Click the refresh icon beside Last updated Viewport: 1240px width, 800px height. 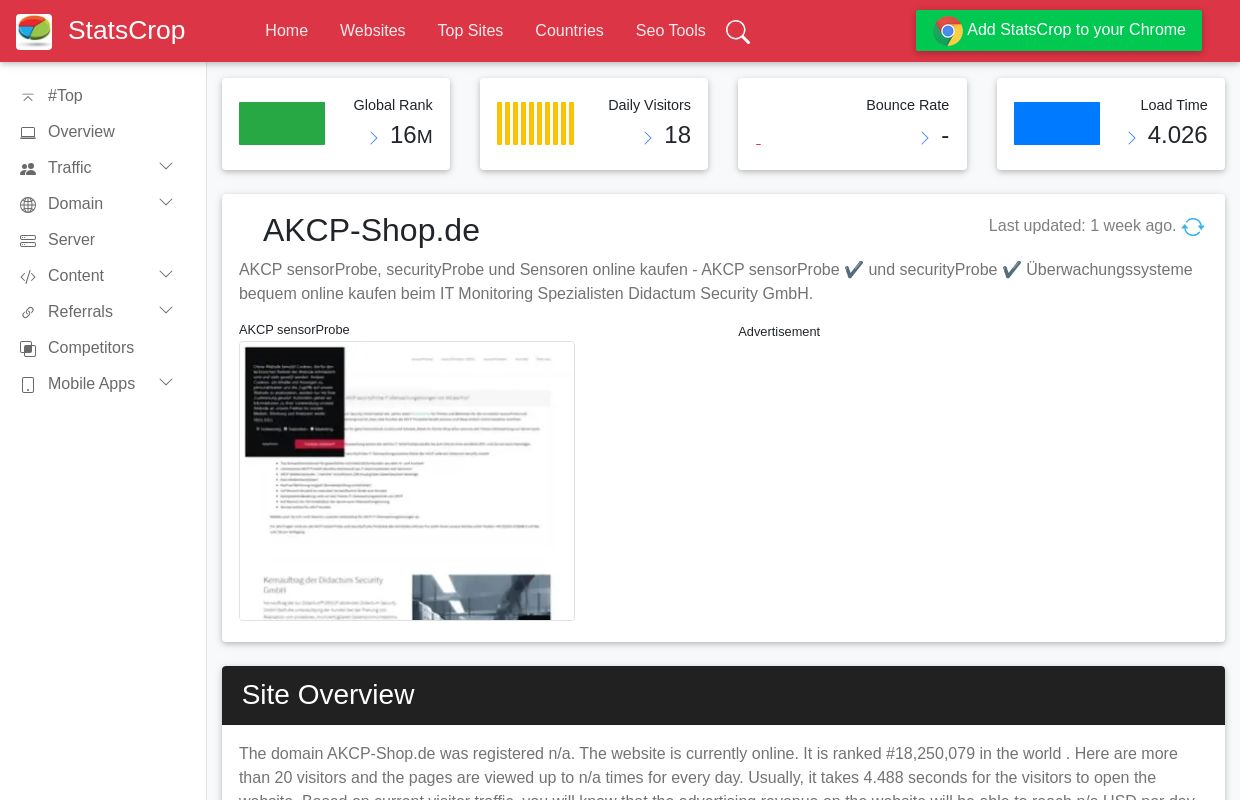[1193, 227]
